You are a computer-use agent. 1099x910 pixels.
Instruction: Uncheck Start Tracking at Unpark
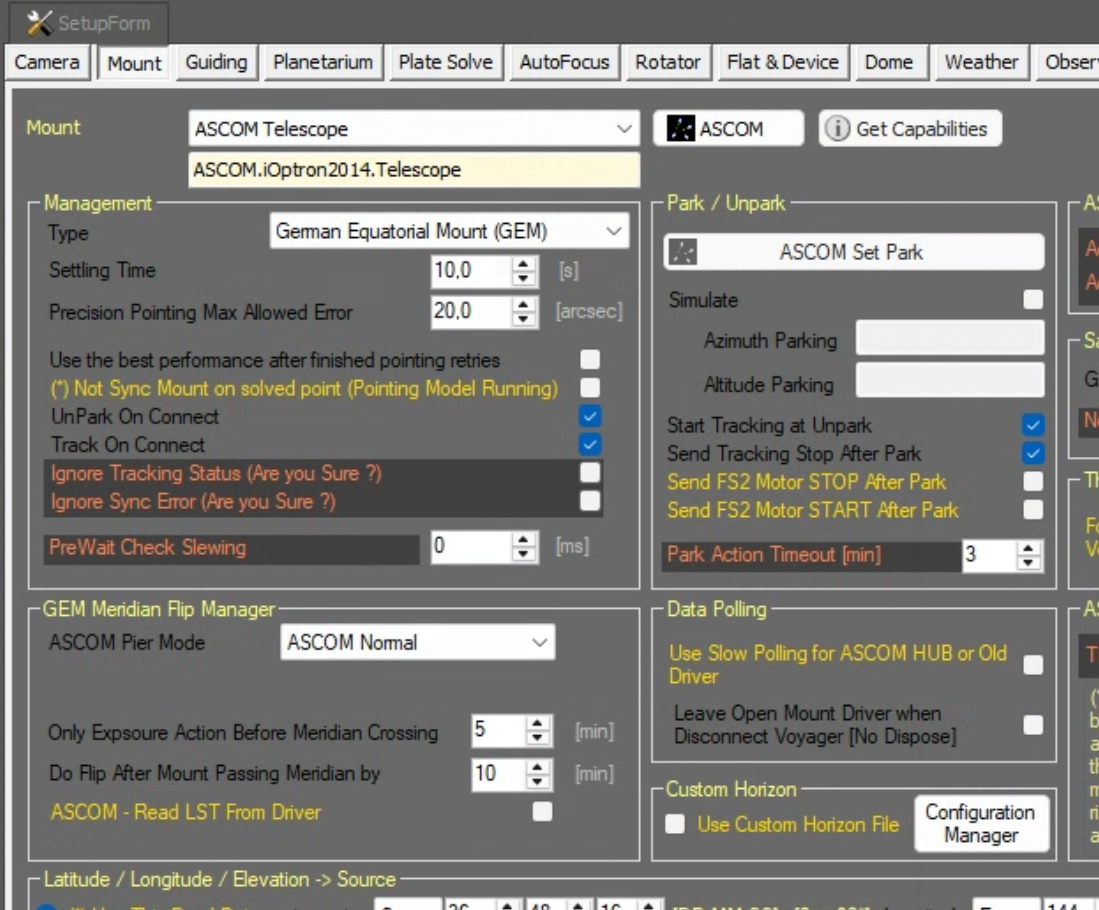point(1032,425)
